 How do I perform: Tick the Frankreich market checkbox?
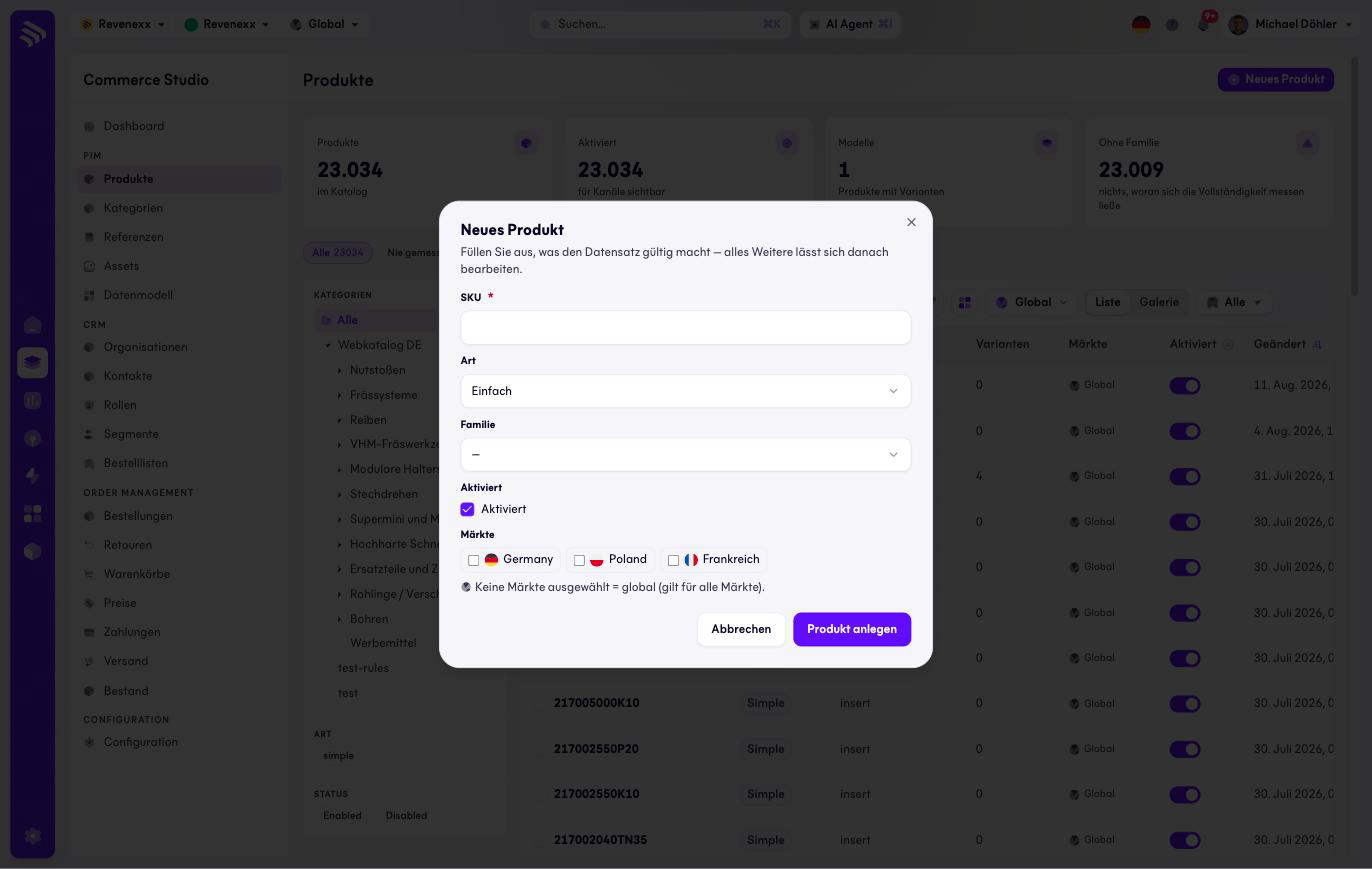[x=673, y=560]
